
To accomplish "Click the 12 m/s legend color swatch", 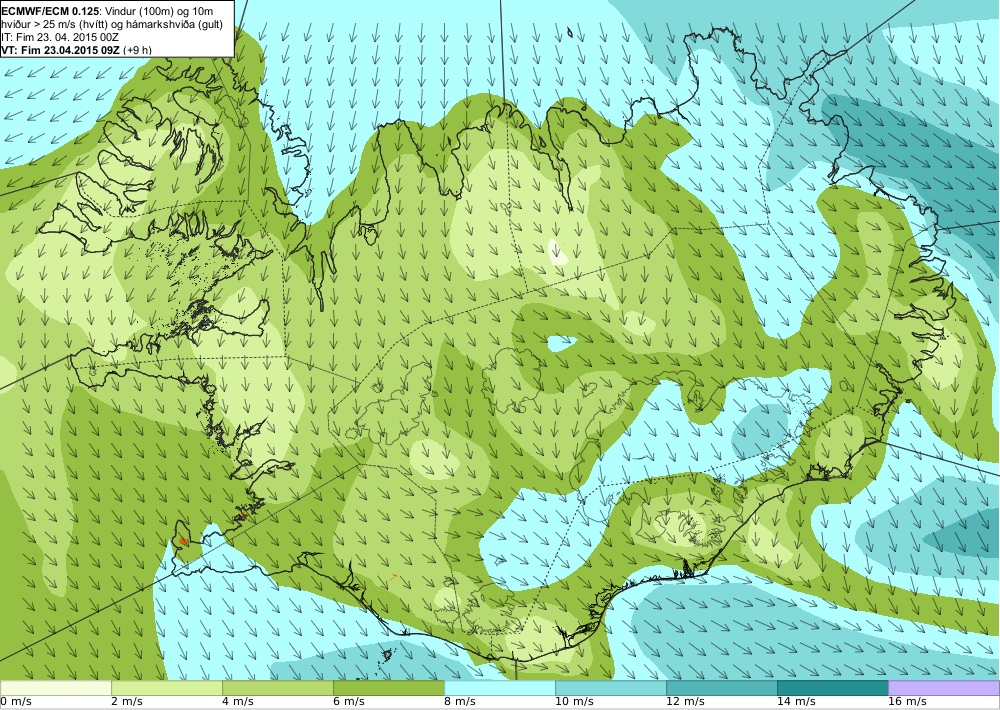I will [x=721, y=688].
